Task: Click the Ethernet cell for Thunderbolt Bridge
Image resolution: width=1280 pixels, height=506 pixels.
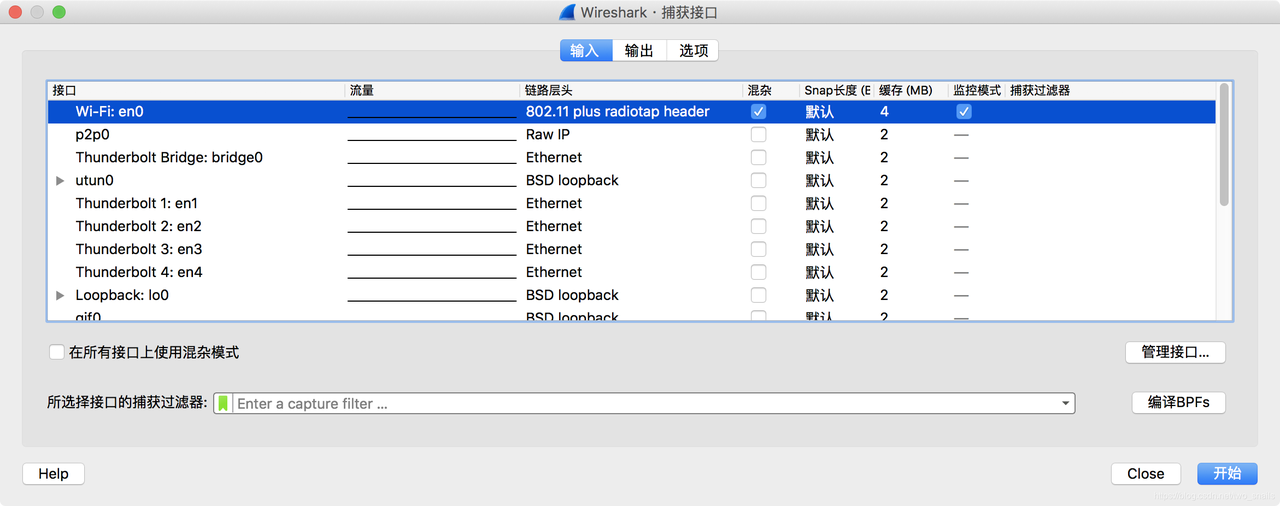Action: coord(554,158)
